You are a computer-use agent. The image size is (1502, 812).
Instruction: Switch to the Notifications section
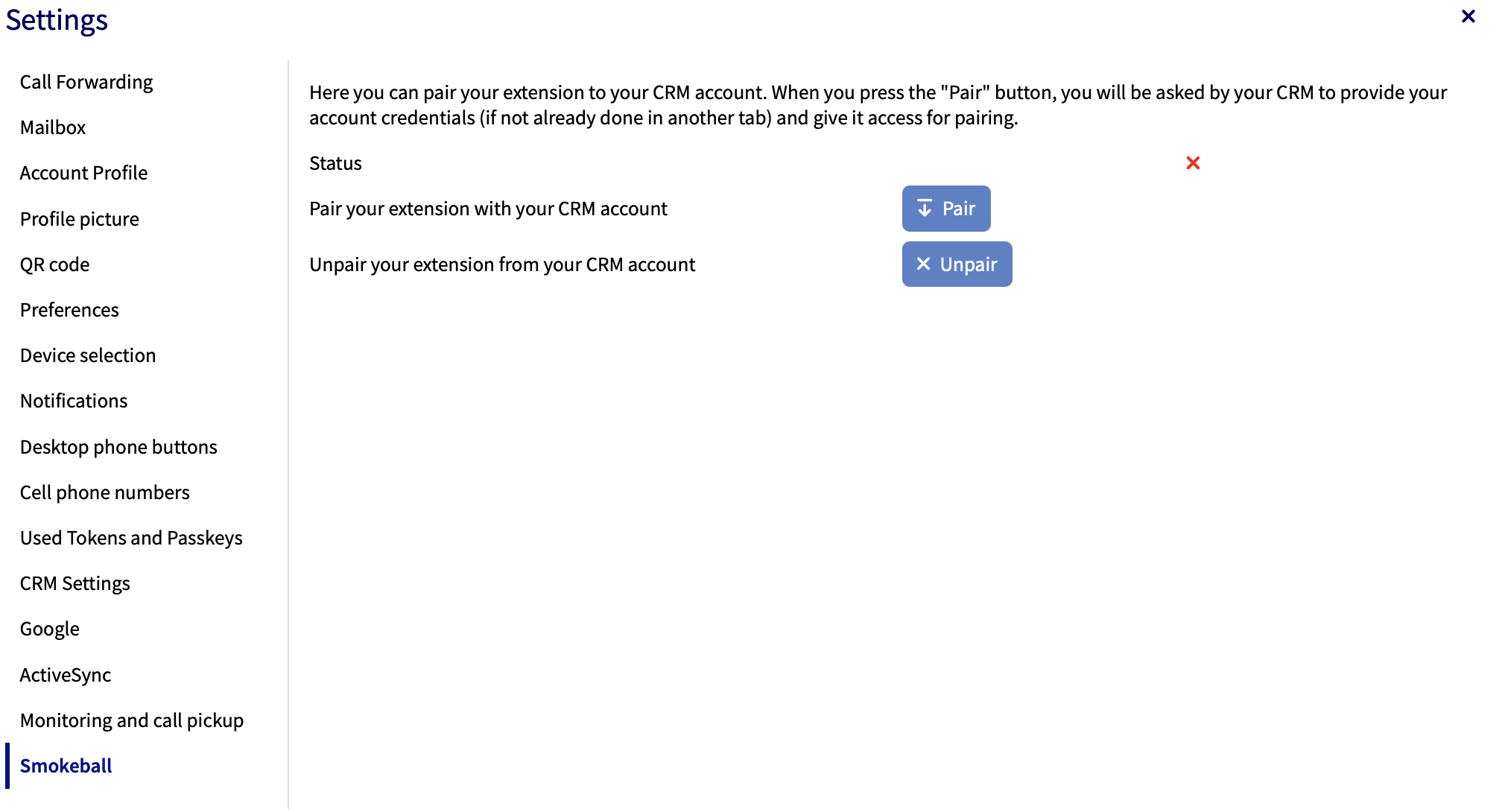[x=74, y=401]
